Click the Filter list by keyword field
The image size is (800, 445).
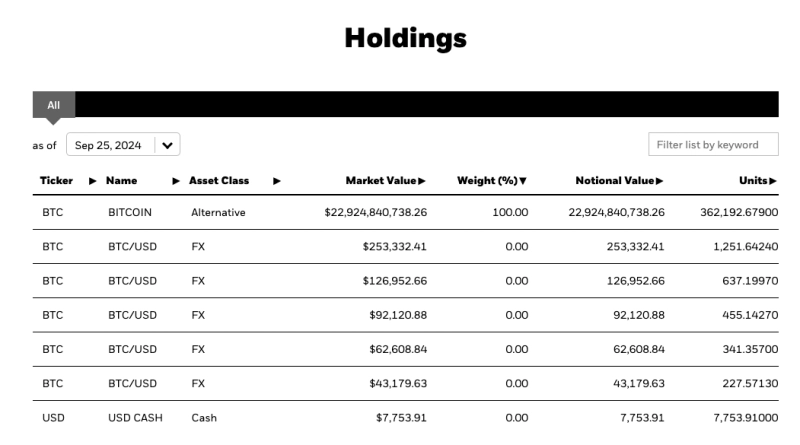pos(713,145)
